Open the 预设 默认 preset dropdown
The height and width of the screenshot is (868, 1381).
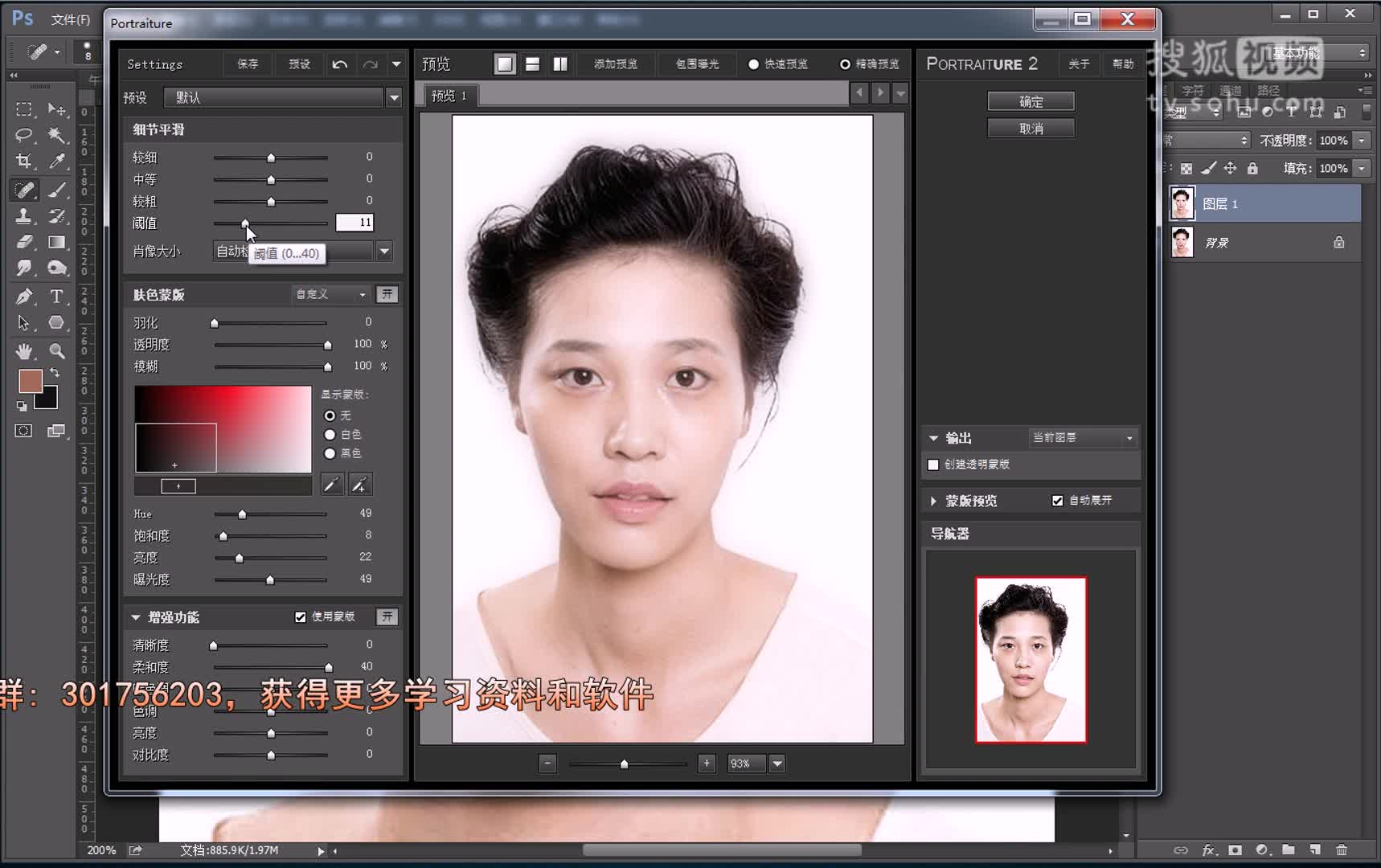coord(394,98)
